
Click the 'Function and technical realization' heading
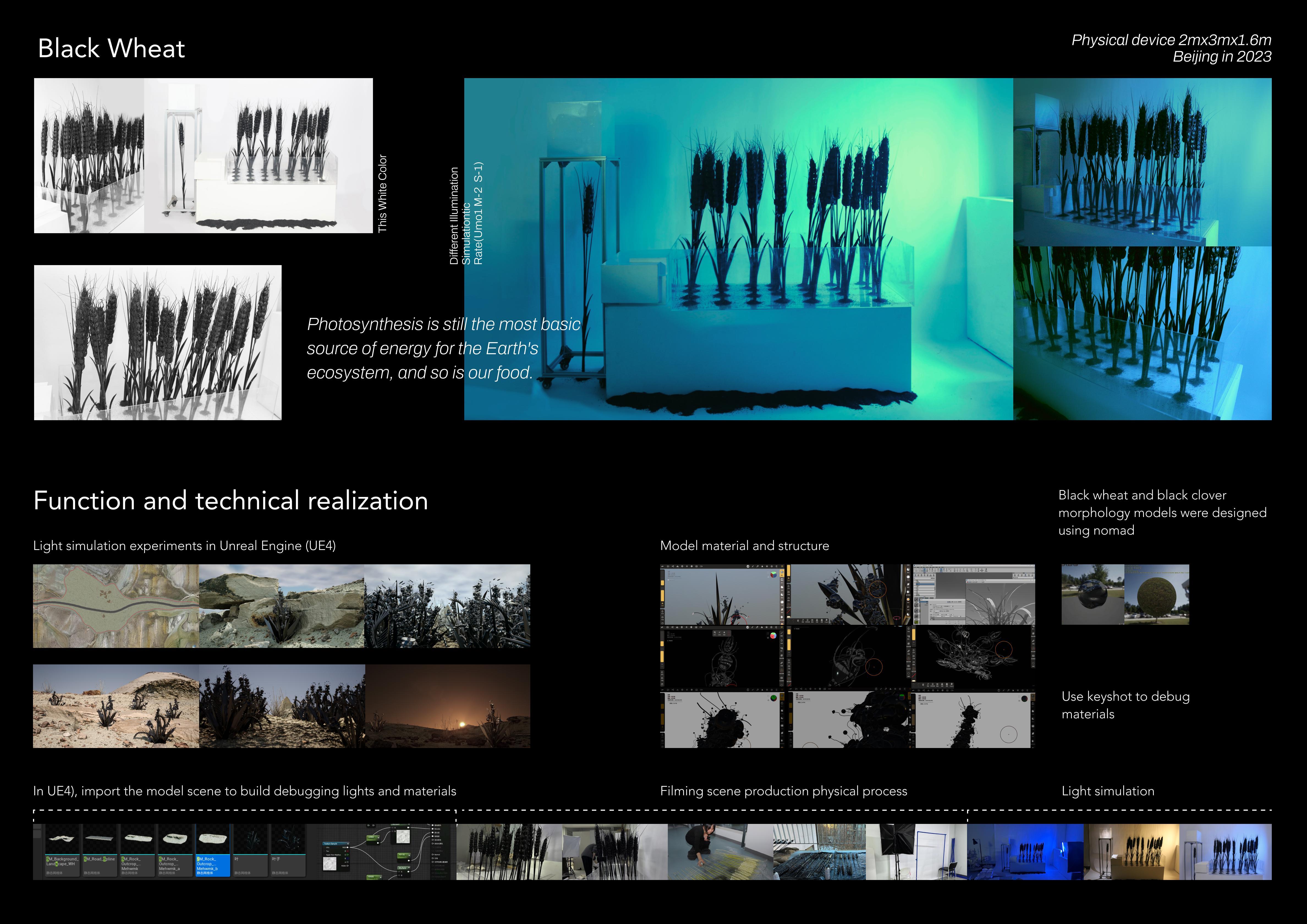[230, 501]
